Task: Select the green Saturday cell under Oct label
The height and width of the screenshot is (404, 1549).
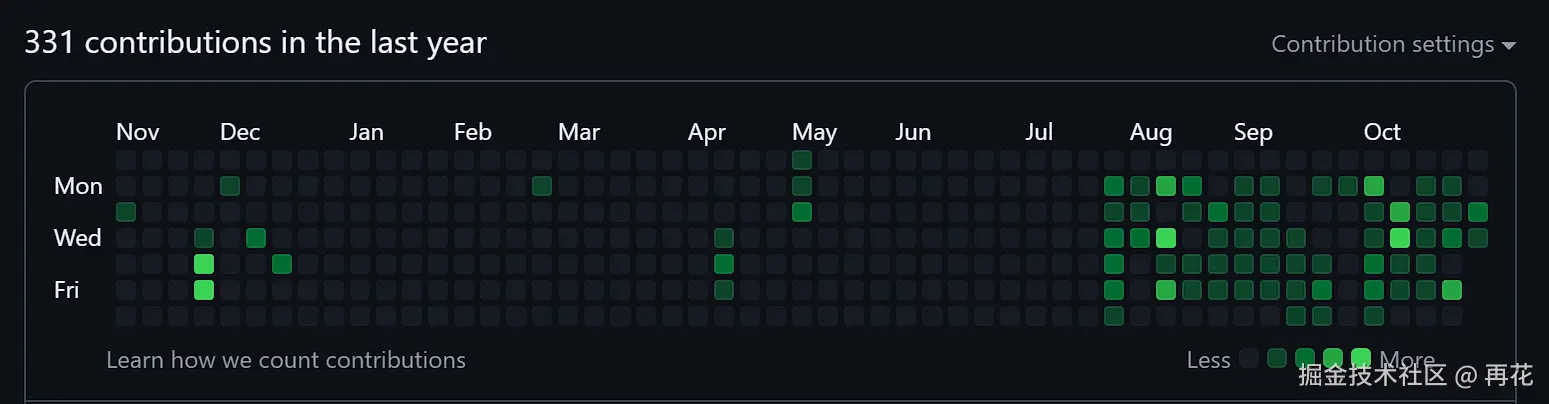Action: point(1374,316)
